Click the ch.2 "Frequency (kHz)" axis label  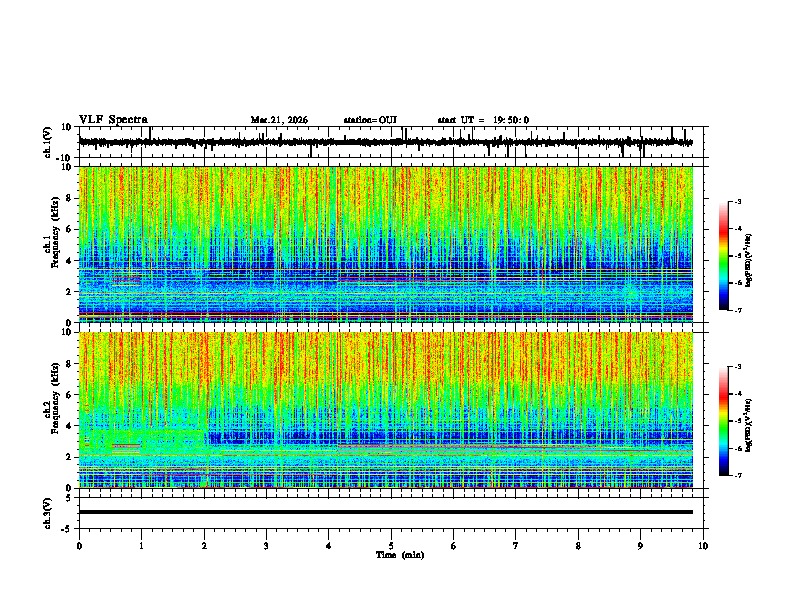(55, 398)
